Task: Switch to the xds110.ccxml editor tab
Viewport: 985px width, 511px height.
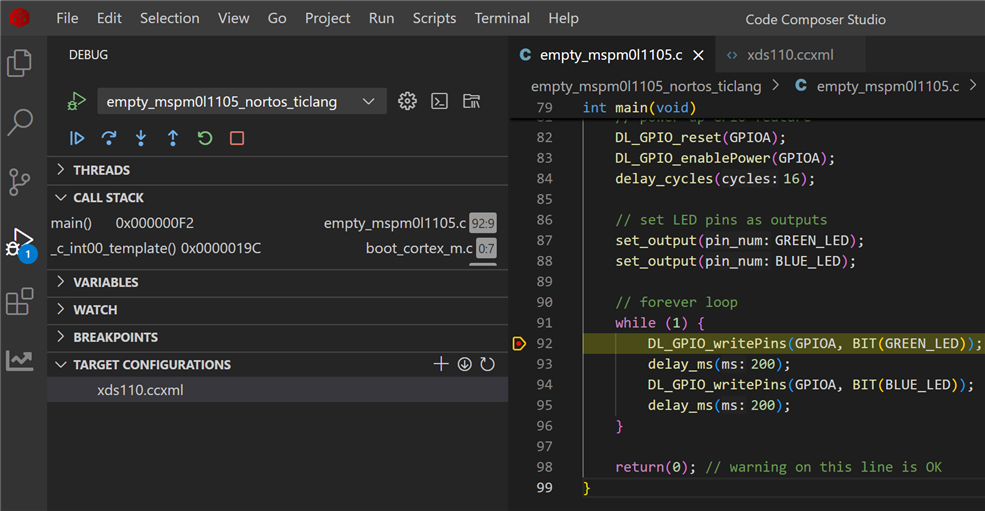Action: (790, 55)
